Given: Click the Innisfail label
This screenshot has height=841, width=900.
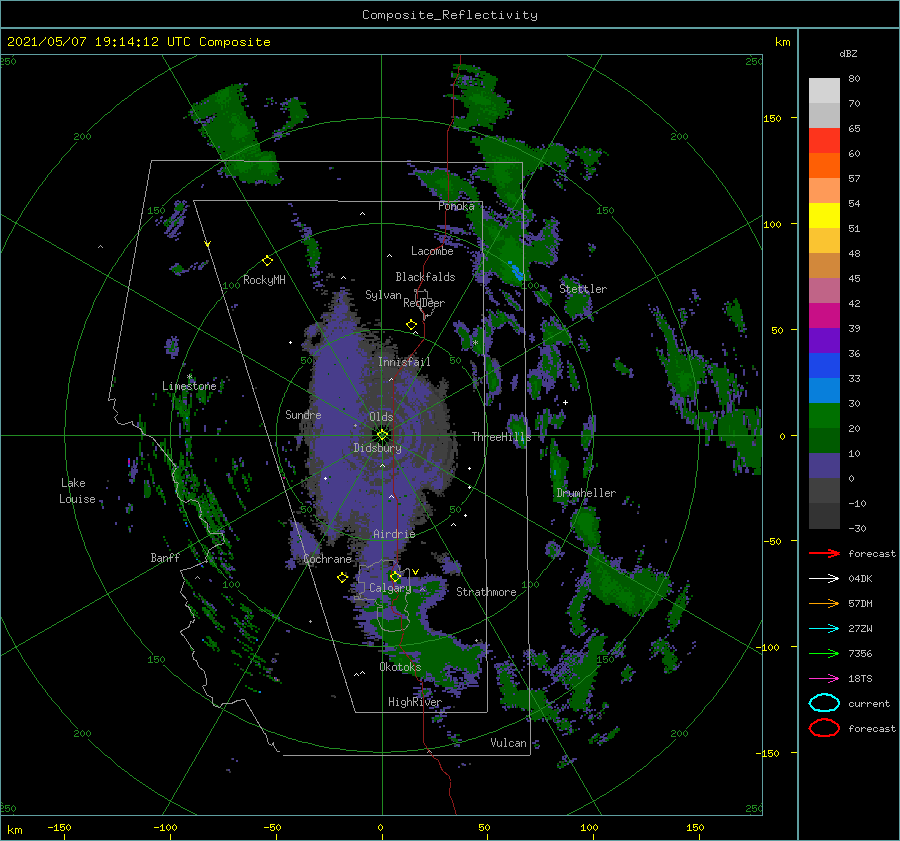Looking at the screenshot, I should point(404,362).
